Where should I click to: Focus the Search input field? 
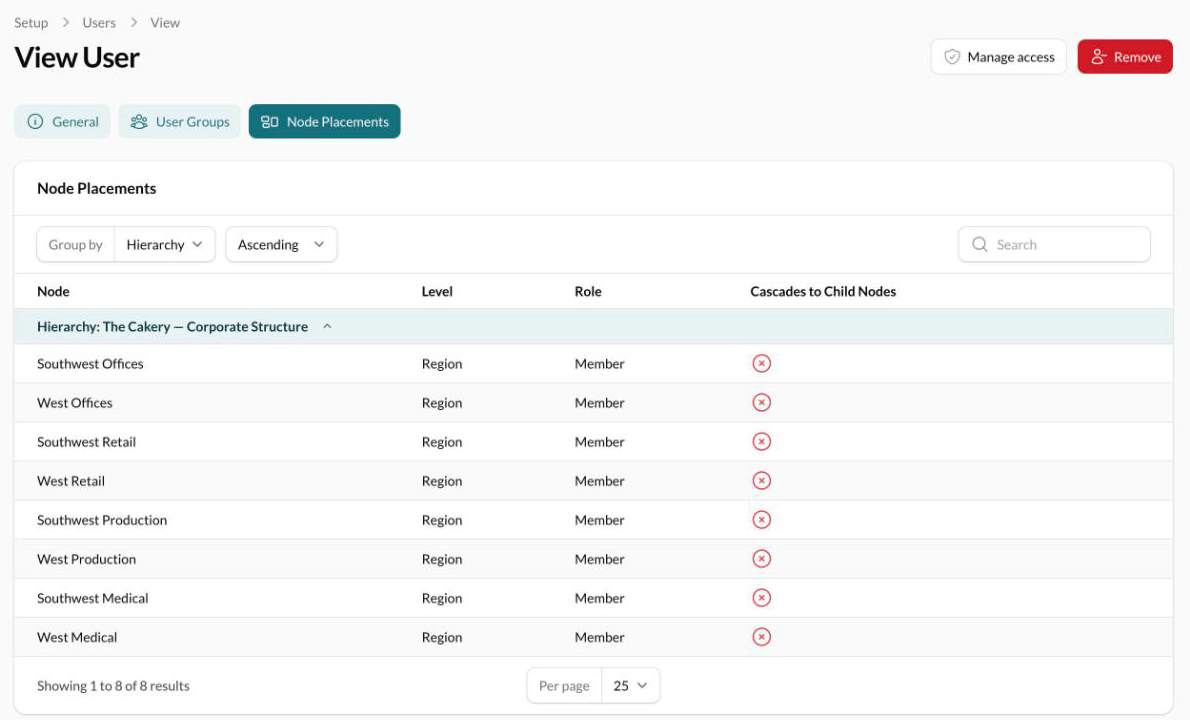click(1054, 244)
